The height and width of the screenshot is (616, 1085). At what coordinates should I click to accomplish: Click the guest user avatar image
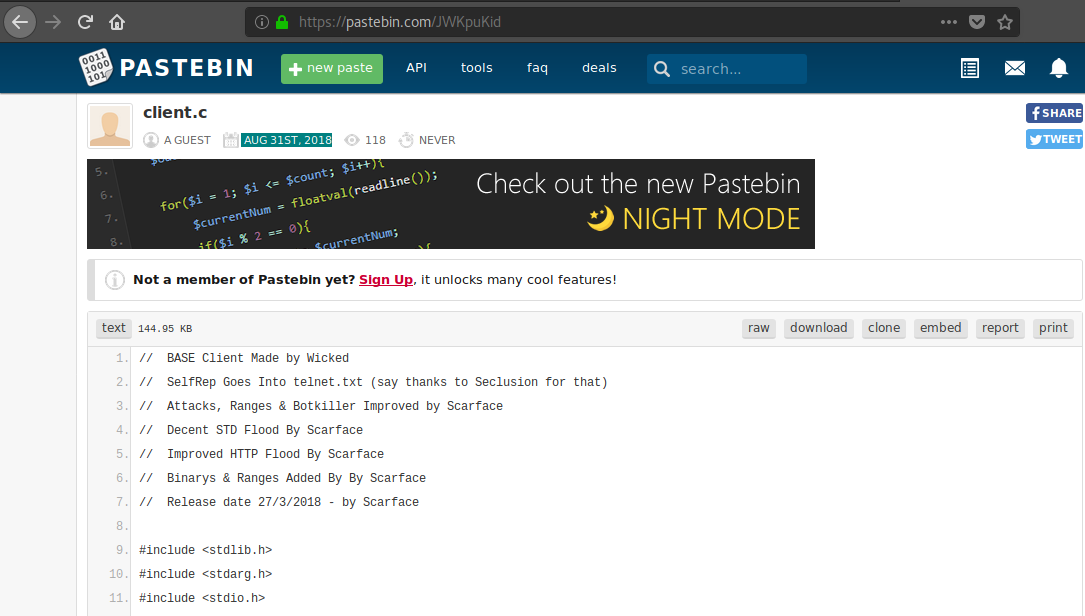tap(110, 126)
